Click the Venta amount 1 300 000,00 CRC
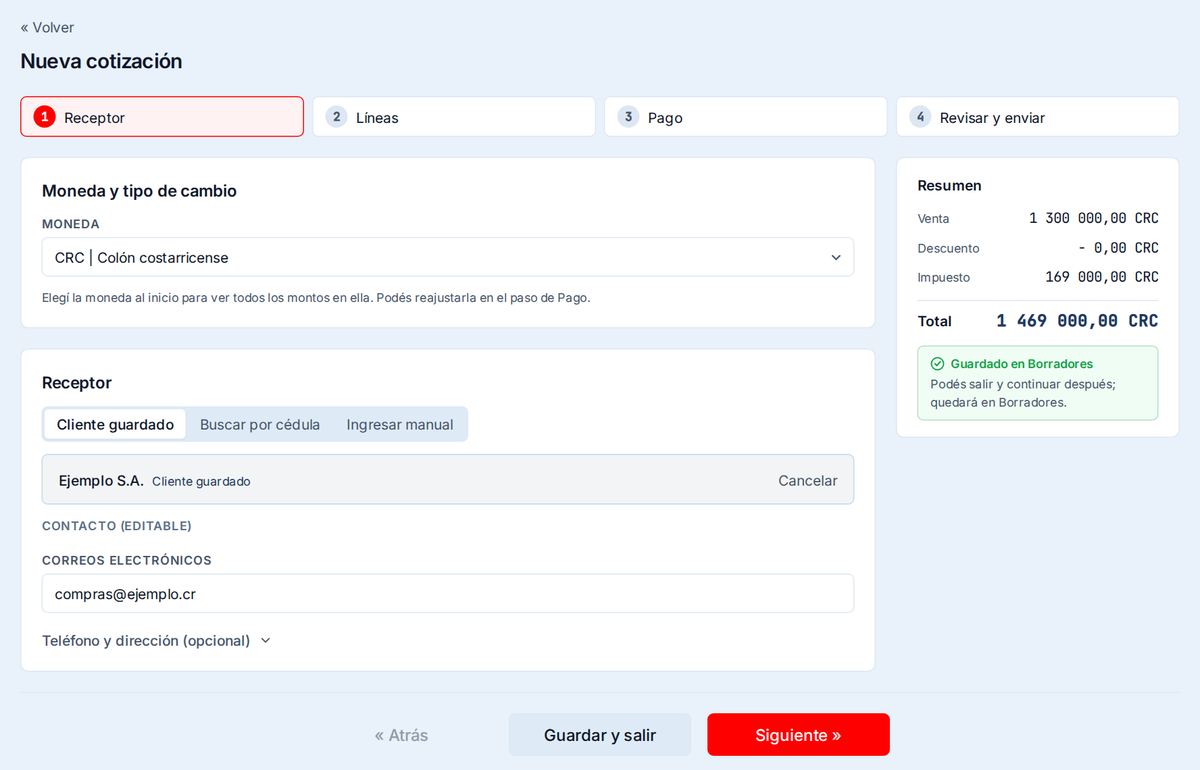 pyautogui.click(x=1094, y=218)
